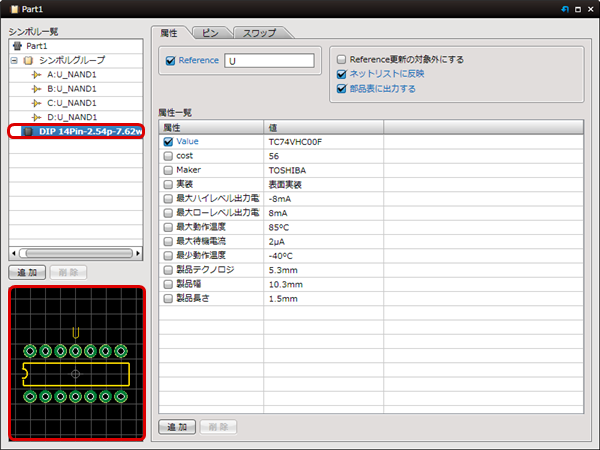Toggle the netlist reflection checkbox
Image resolution: width=600 pixels, height=450 pixels.
tap(341, 74)
